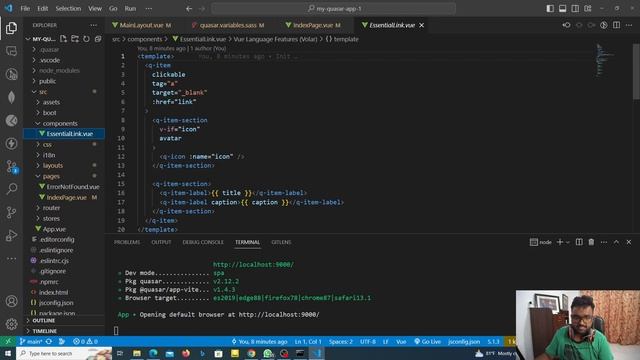Open the new terminal dropdown arrow
This screenshot has height=360, width=640.
tap(568, 242)
